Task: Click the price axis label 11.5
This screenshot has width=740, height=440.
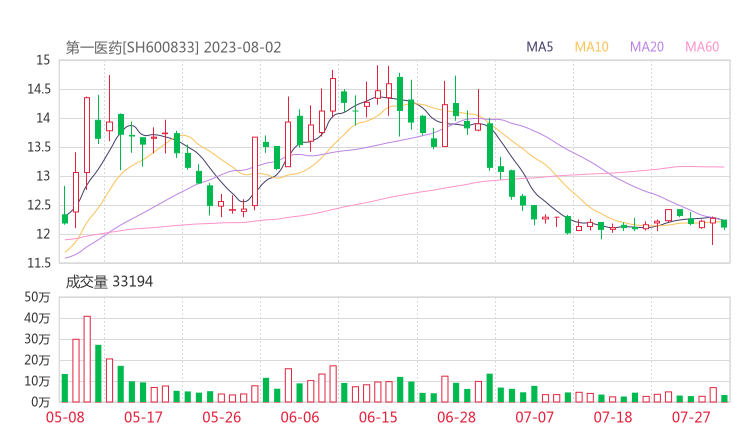Action: pos(39,263)
